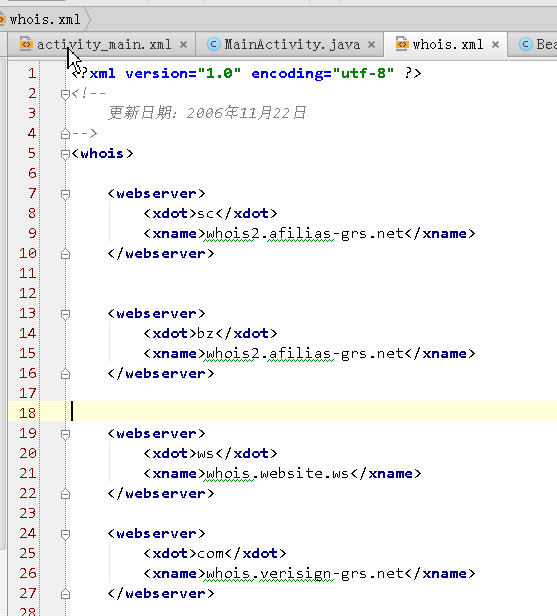Click the whois.xml breadcrumb in navigation bar
Viewport: 557px width, 616px height.
pyautogui.click(x=44, y=19)
